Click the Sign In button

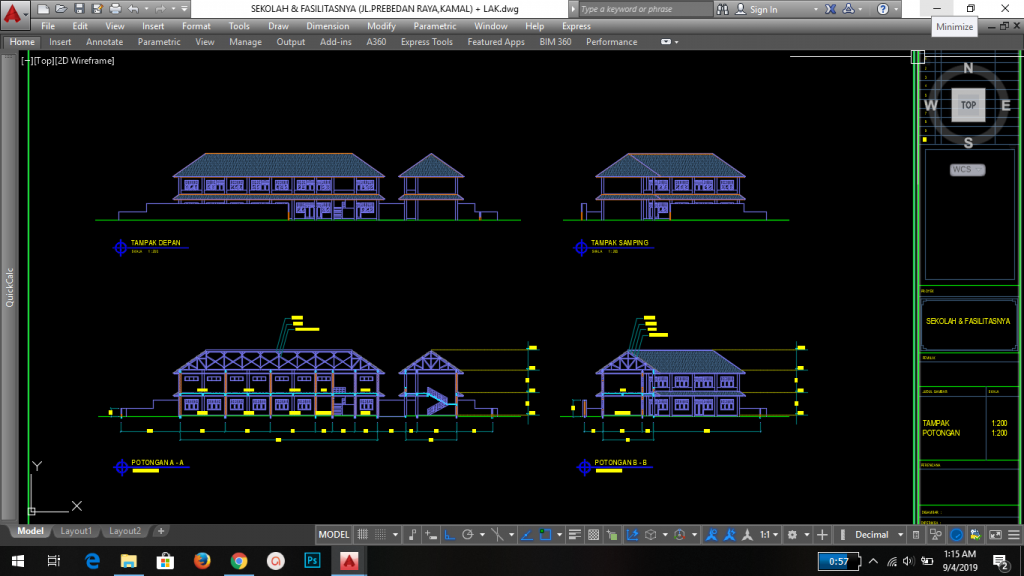tap(762, 8)
